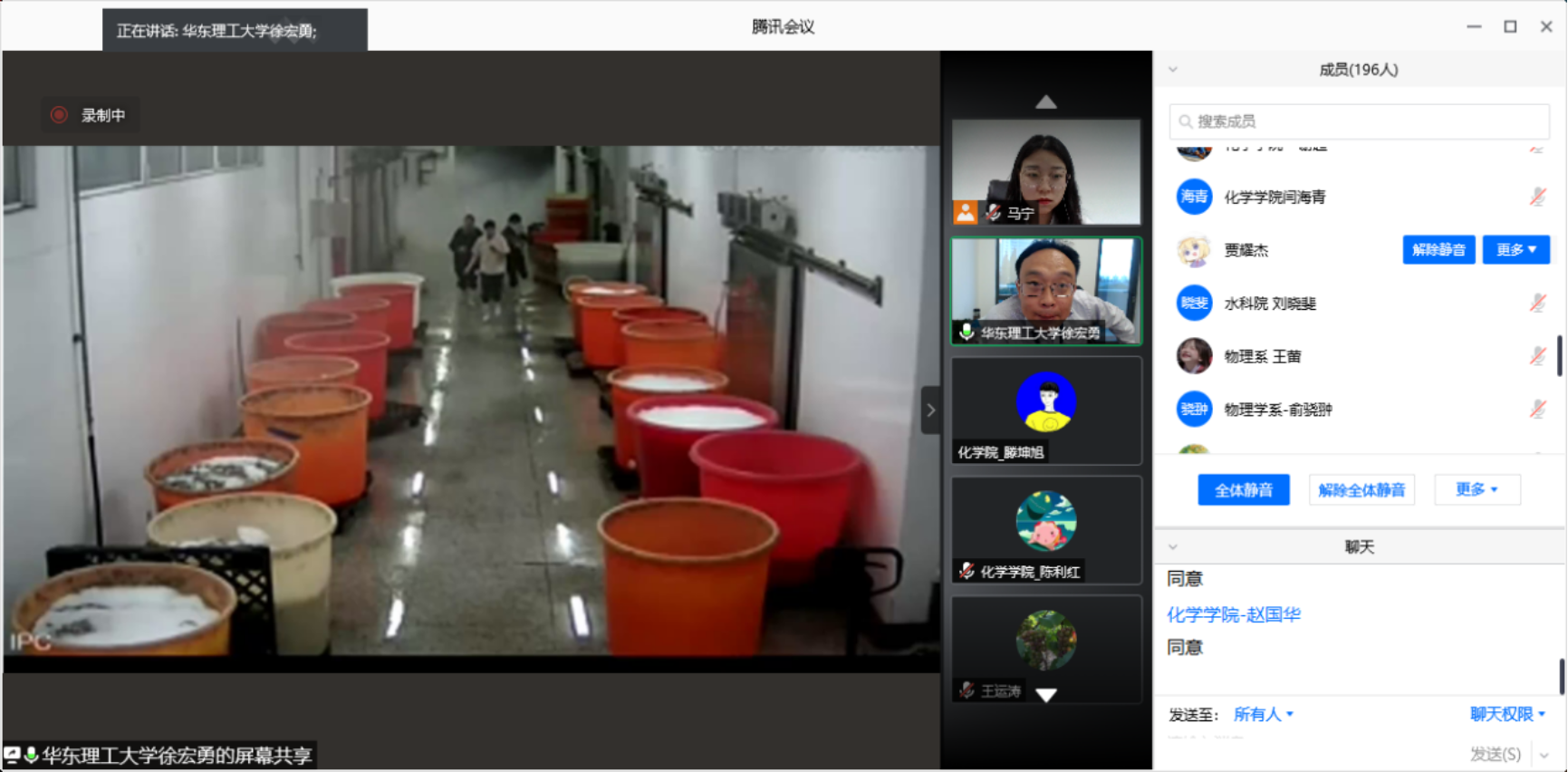Image resolution: width=1568 pixels, height=772 pixels.
Task: Click the 搜索成员 search field
Action: pos(1359,121)
